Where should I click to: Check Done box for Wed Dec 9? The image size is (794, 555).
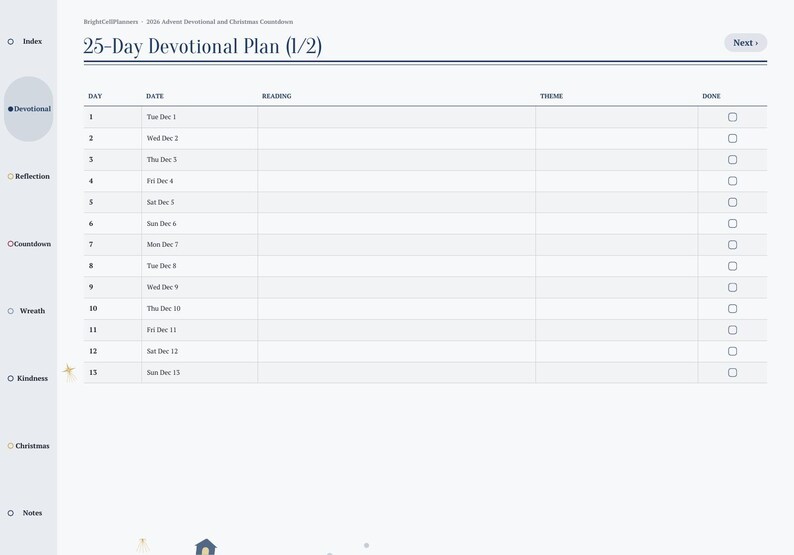[x=732, y=287]
